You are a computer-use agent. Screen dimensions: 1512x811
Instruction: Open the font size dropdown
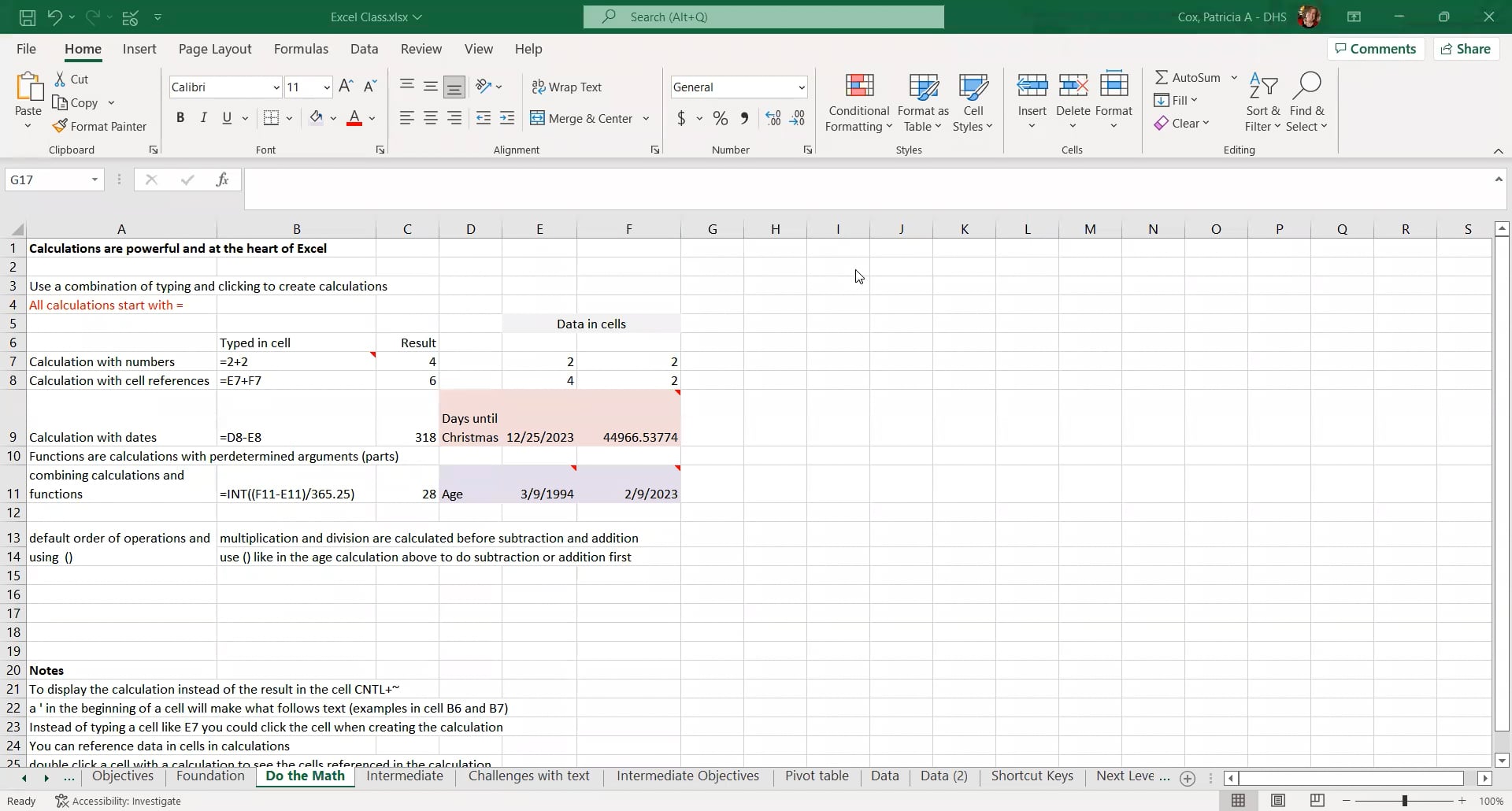tap(328, 87)
